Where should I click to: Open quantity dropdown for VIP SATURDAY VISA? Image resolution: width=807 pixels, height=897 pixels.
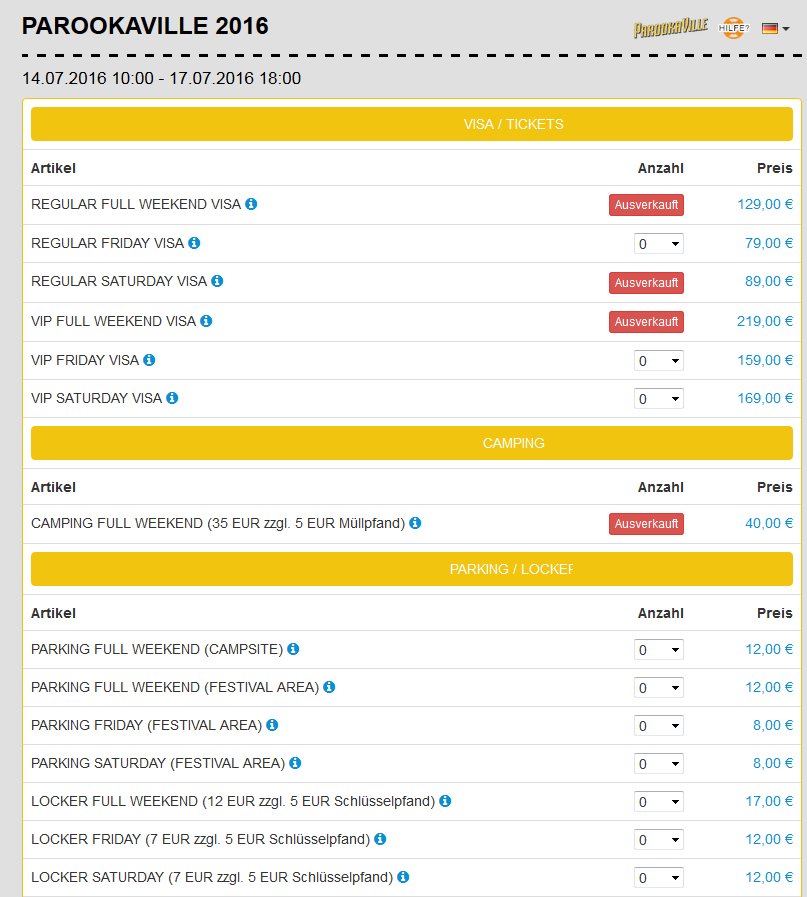[659, 399]
